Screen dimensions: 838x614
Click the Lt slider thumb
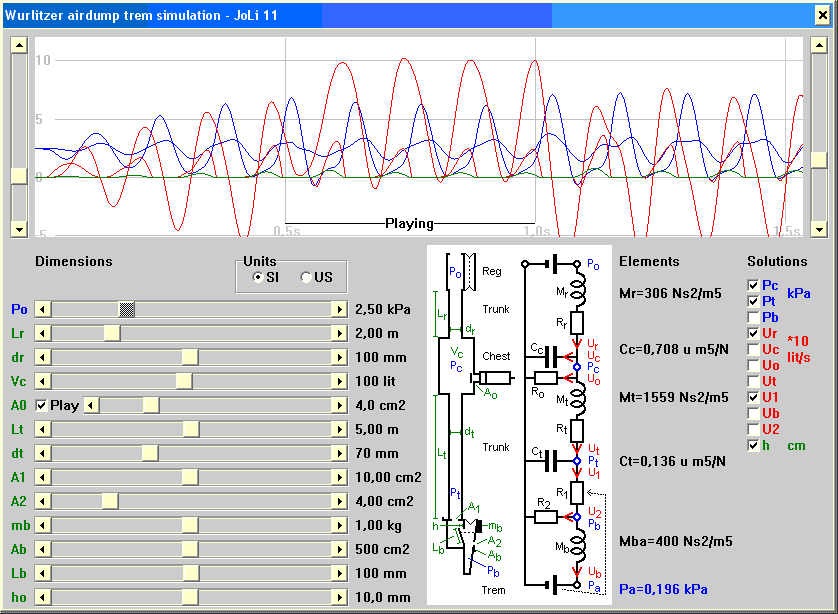(190, 429)
